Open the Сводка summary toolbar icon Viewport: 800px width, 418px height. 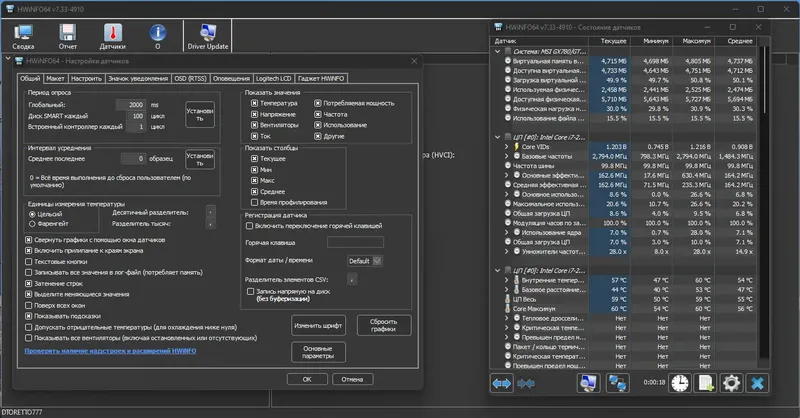click(23, 37)
